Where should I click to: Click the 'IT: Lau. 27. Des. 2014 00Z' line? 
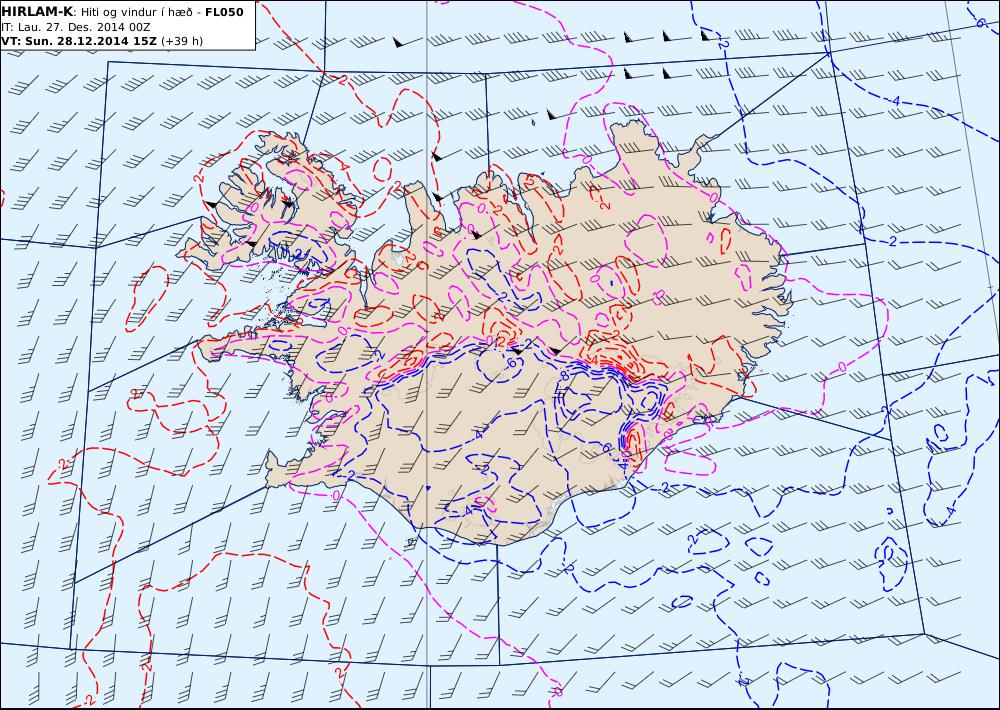(x=76, y=27)
